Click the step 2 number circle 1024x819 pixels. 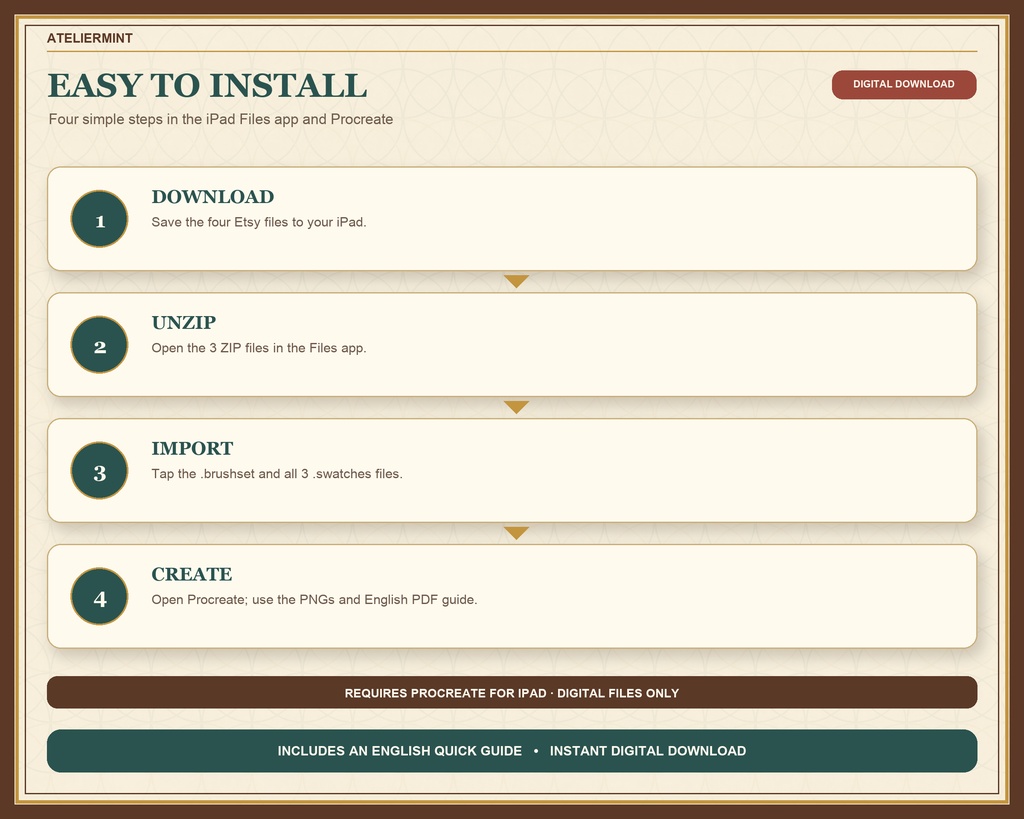pos(99,345)
